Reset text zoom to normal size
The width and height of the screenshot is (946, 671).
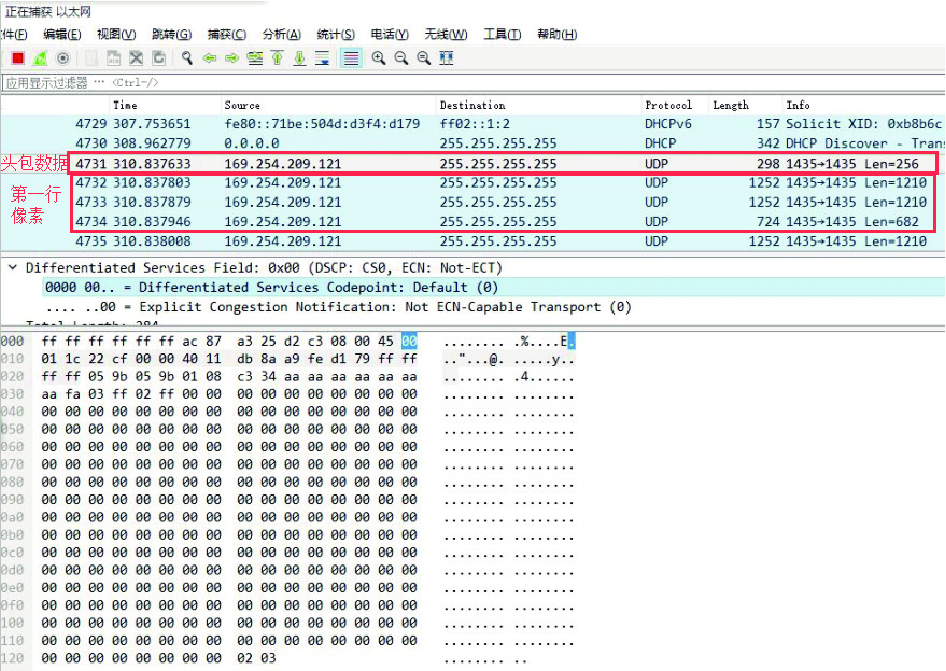[424, 59]
